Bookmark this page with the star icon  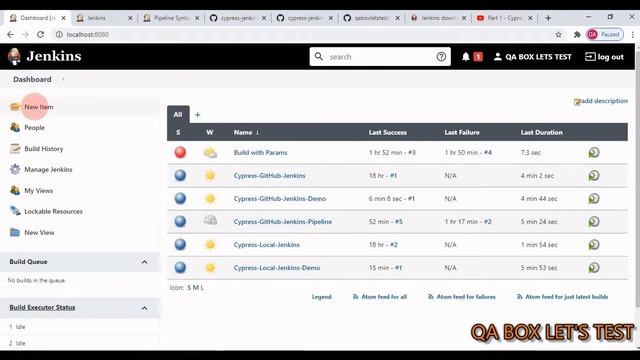click(x=558, y=35)
